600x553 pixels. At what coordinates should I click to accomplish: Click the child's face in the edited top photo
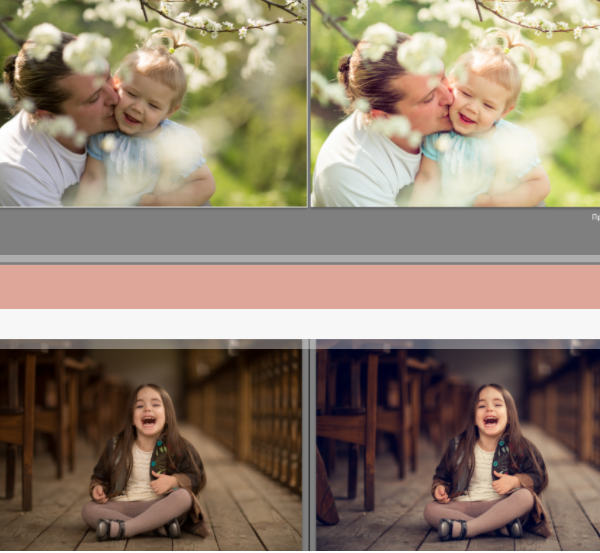478,100
